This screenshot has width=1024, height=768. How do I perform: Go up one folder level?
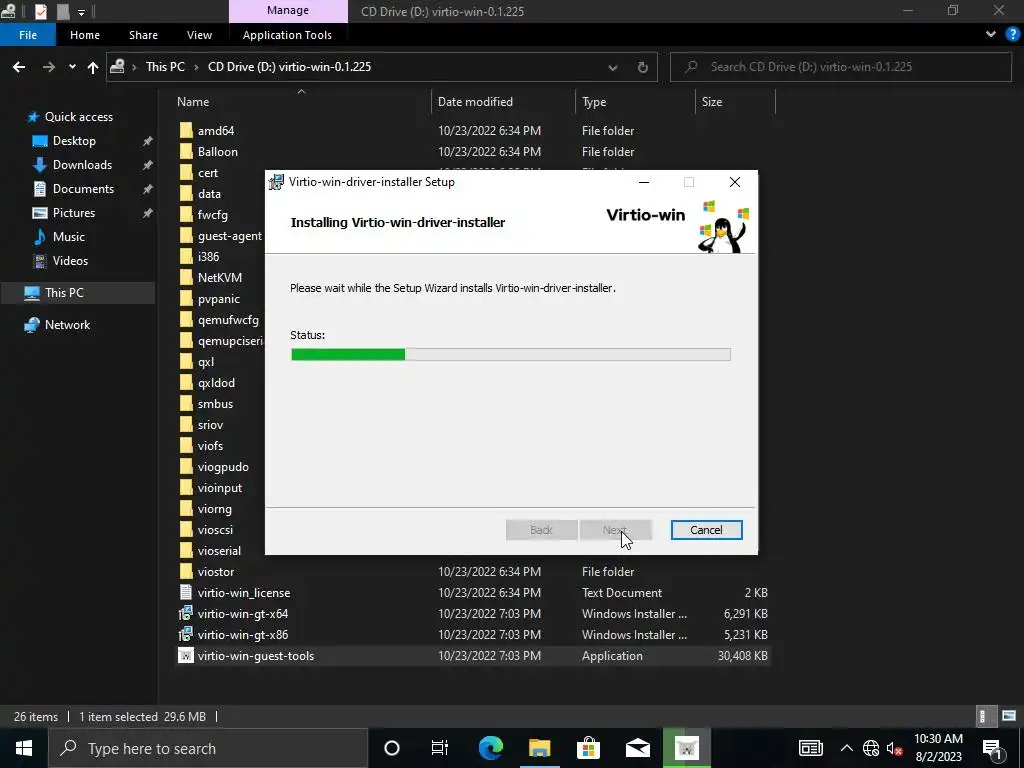pyautogui.click(x=93, y=67)
